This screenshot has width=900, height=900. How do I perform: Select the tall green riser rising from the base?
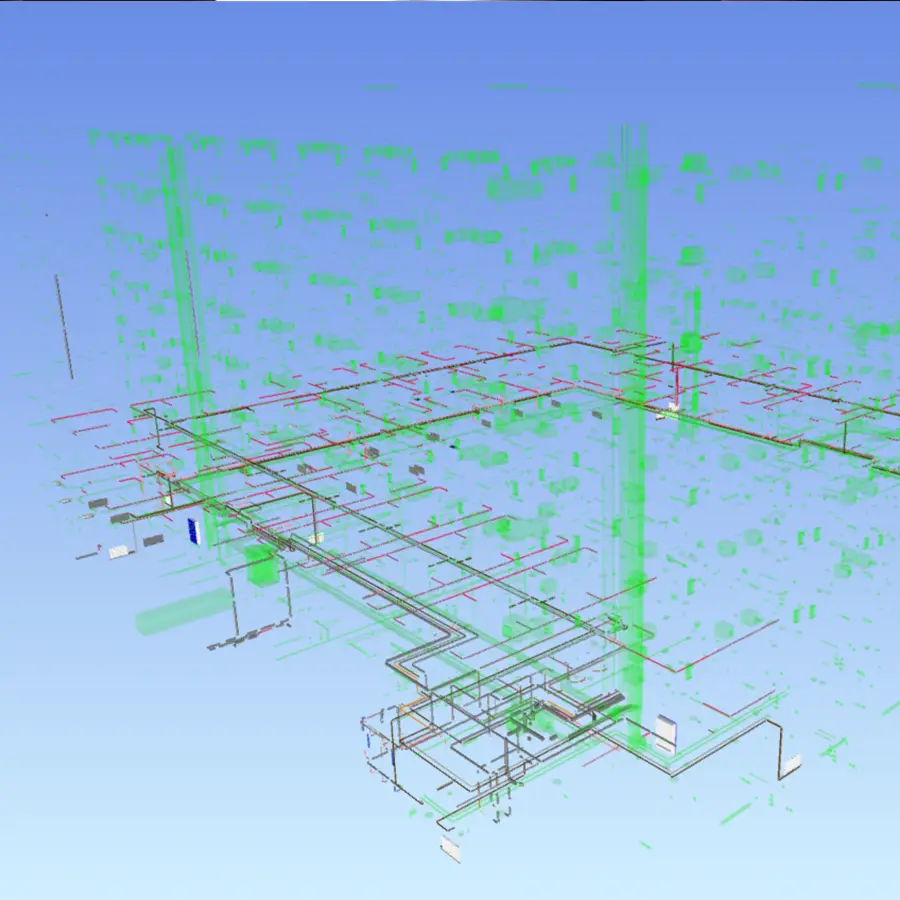click(x=629, y=436)
